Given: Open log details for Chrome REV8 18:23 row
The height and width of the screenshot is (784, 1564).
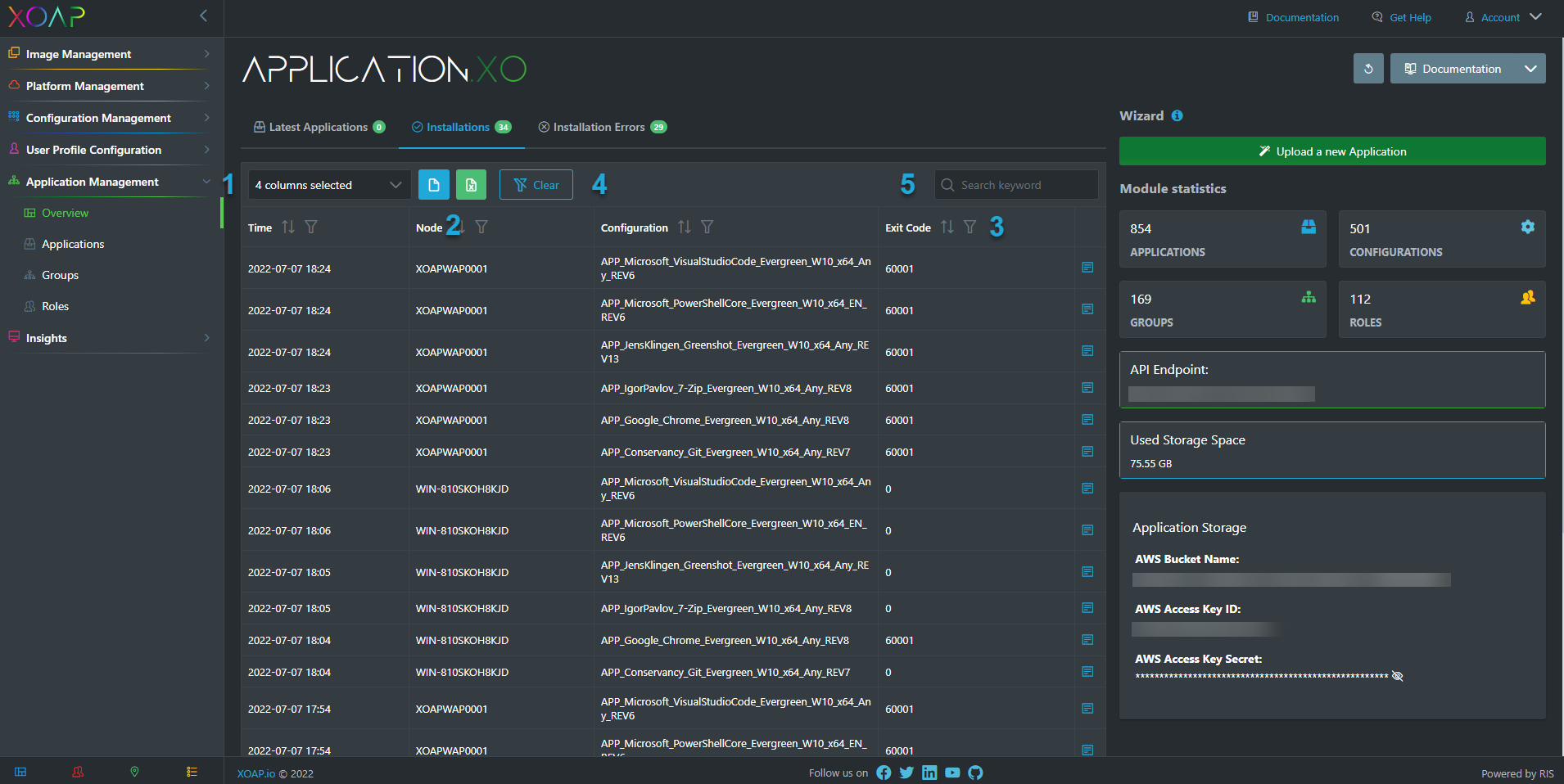Looking at the screenshot, I should [x=1087, y=420].
